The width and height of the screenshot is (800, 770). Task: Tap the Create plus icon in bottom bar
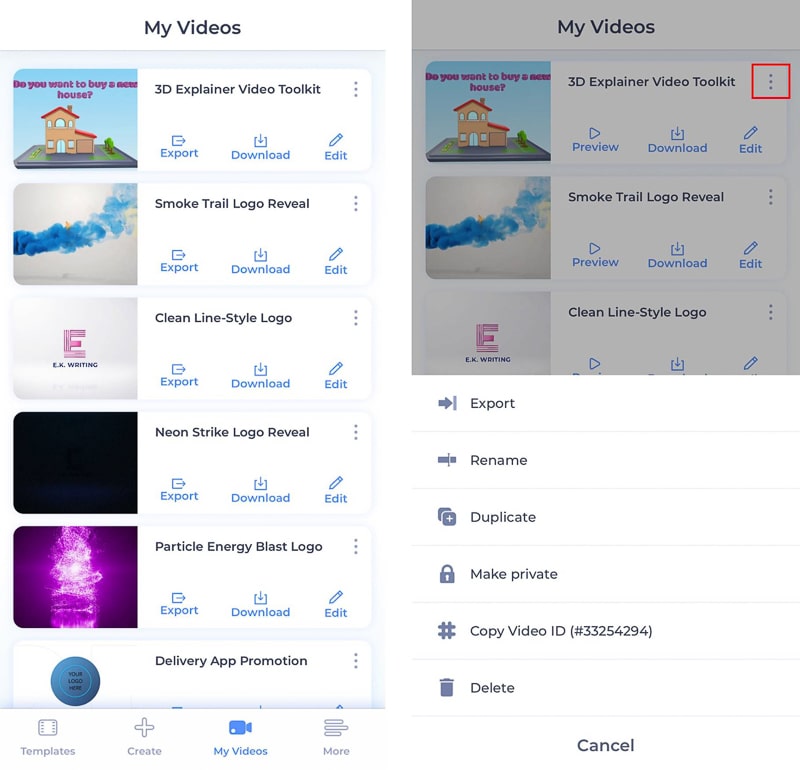click(x=144, y=728)
